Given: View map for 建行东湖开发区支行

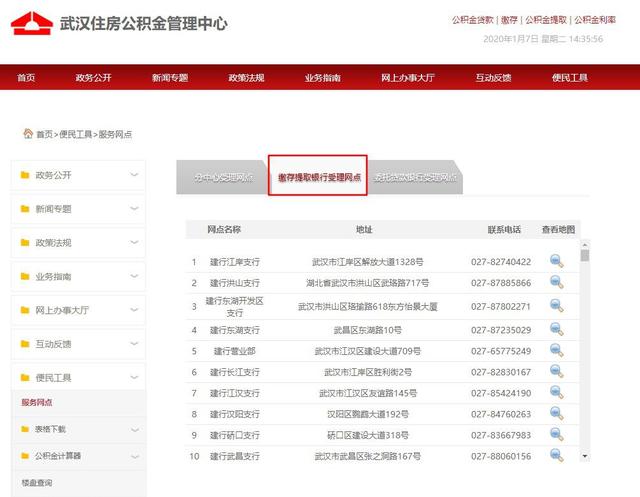Looking at the screenshot, I should [x=557, y=306].
